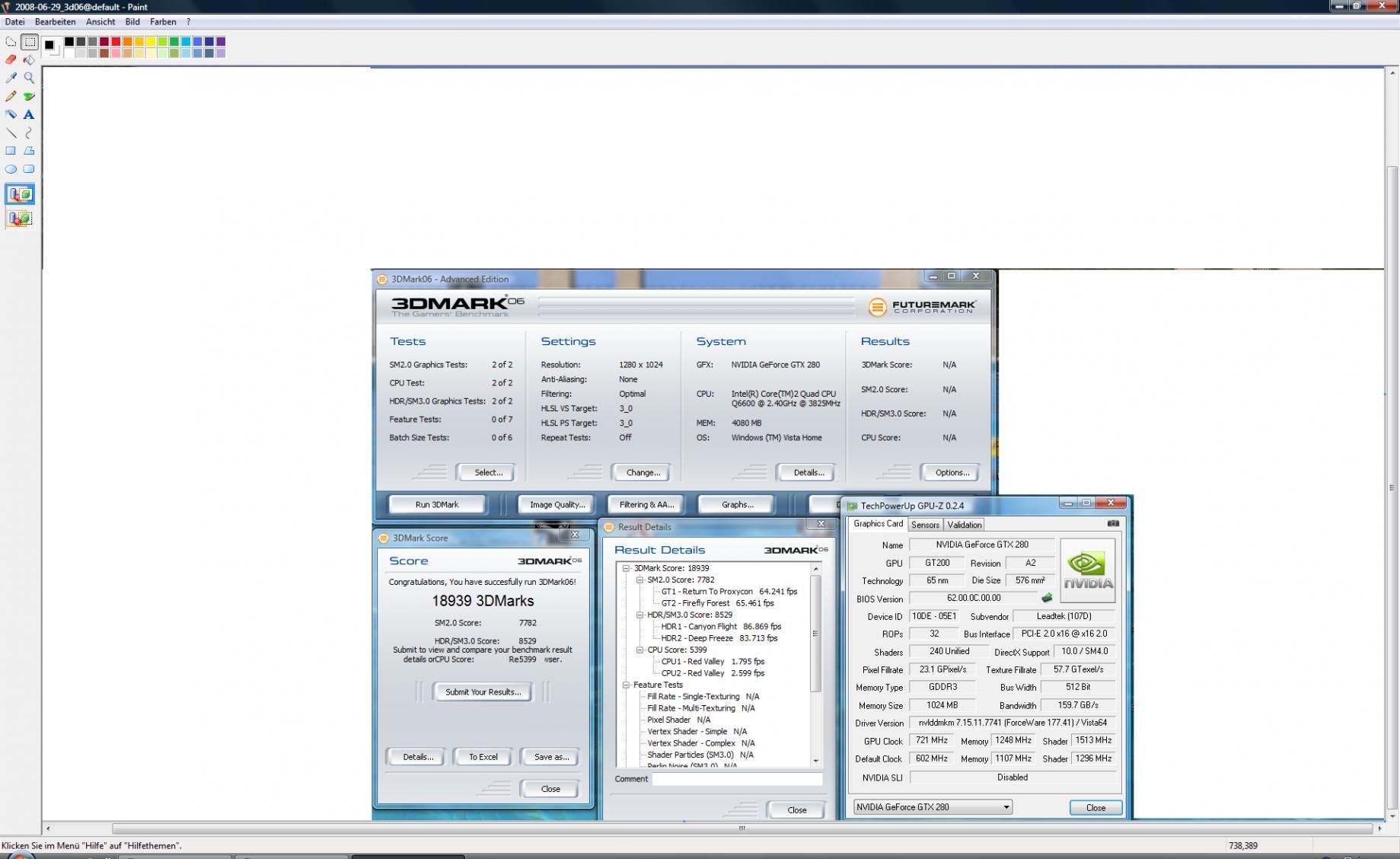The image size is (1400, 859).
Task: Click Image Quality... button
Action: pos(557,504)
